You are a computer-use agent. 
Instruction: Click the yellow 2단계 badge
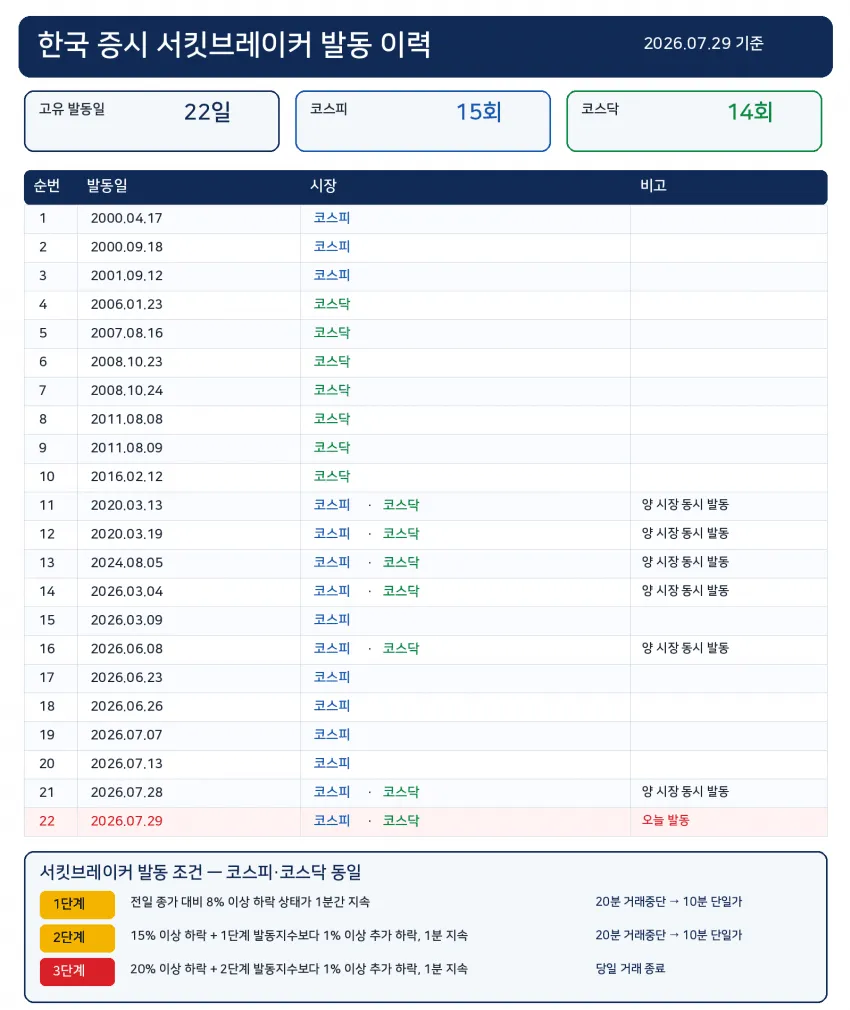coord(77,938)
